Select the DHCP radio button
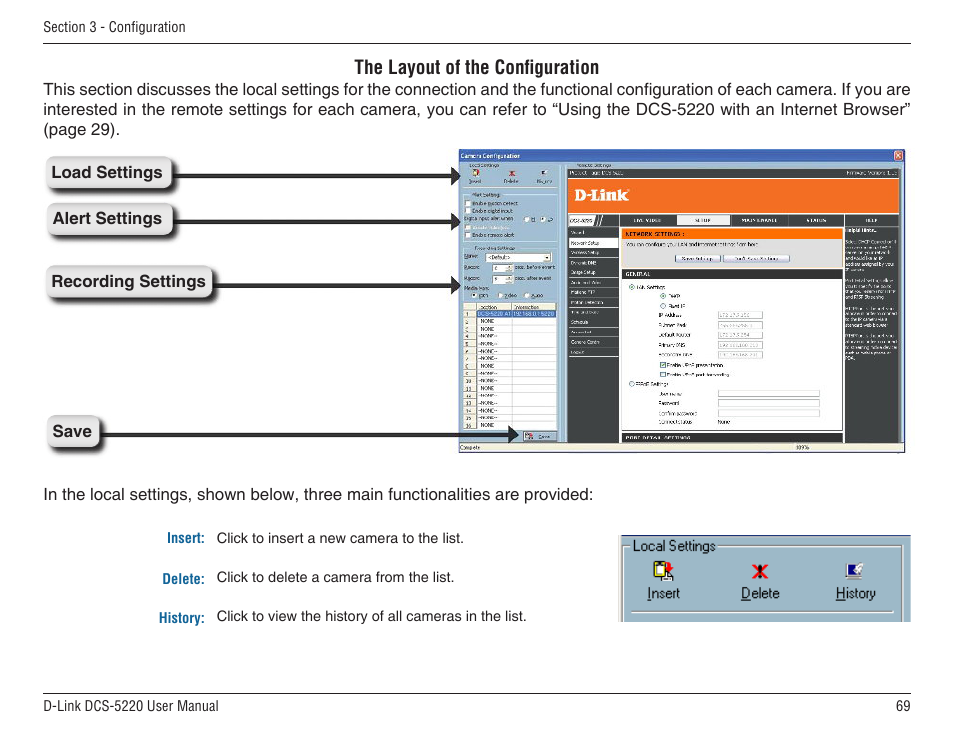The width and height of the screenshot is (954, 738). point(663,296)
